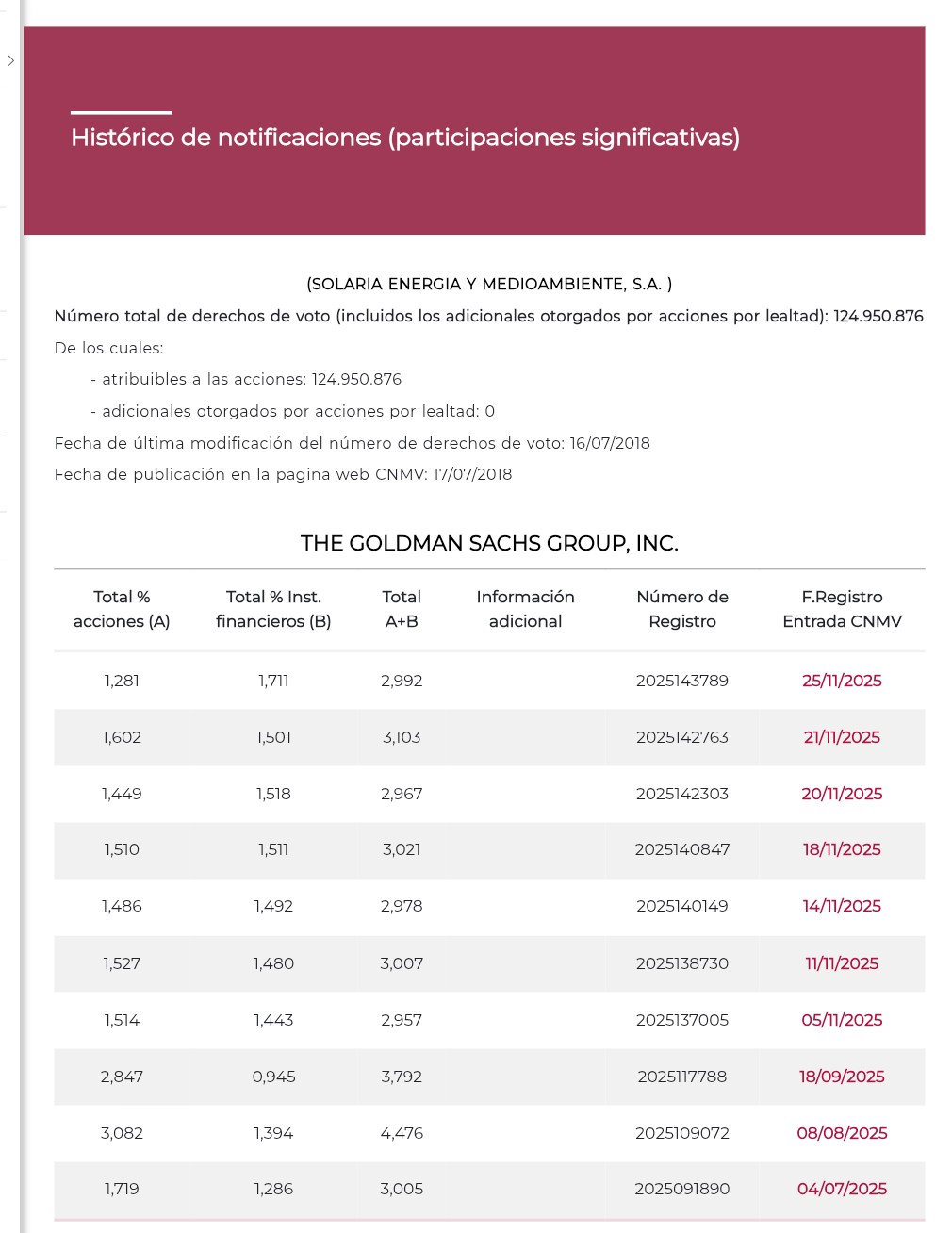Click the Total % acciones (A) header
Image resolution: width=952 pixels, height=1233 pixels.
tap(122, 609)
